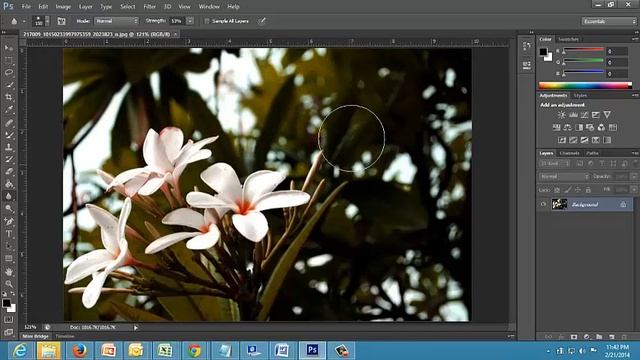Toggle the brush panel button
Viewport: 640px width, 360px height.
click(61, 21)
